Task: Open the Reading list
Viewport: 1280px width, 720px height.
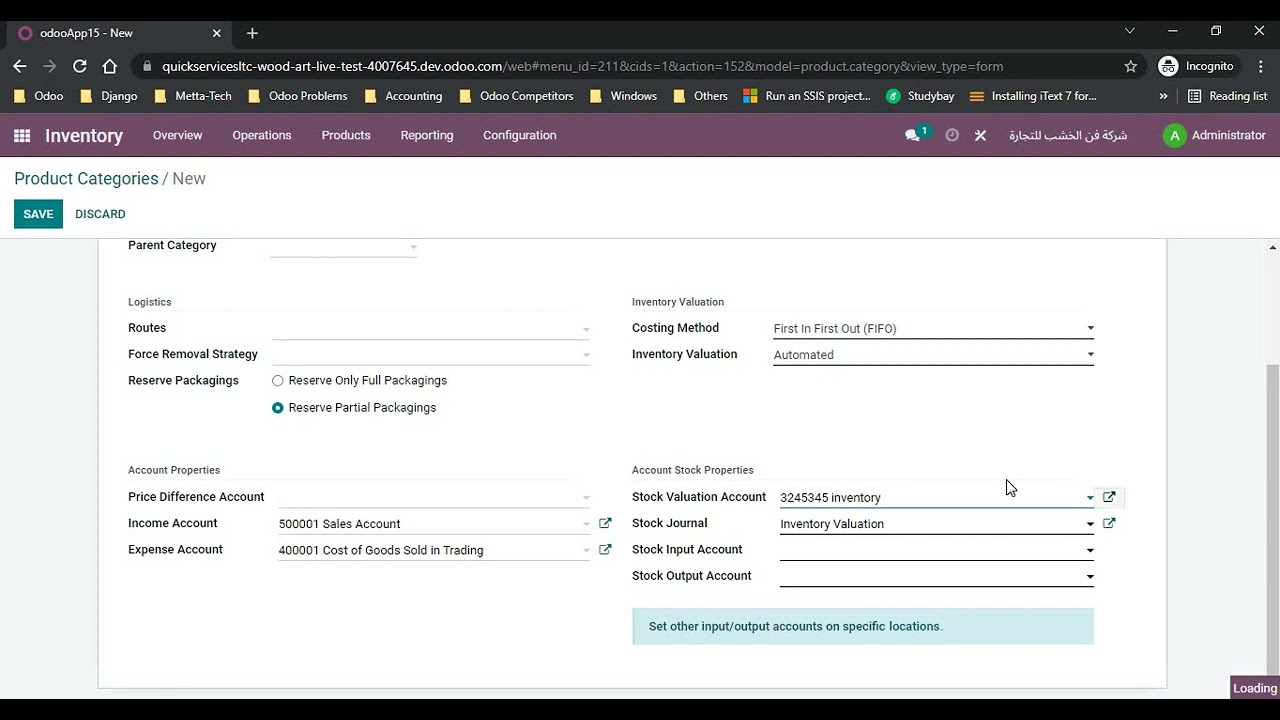Action: click(x=1227, y=96)
